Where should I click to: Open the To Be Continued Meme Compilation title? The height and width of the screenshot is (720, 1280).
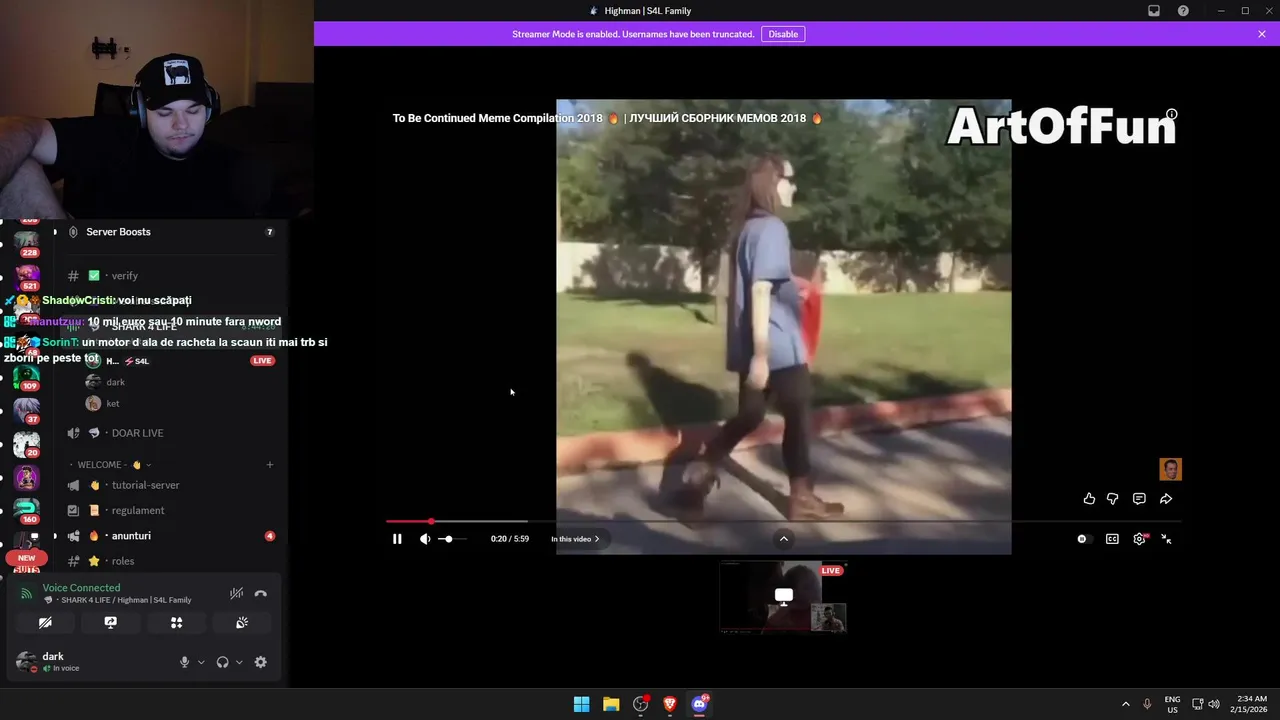click(607, 118)
